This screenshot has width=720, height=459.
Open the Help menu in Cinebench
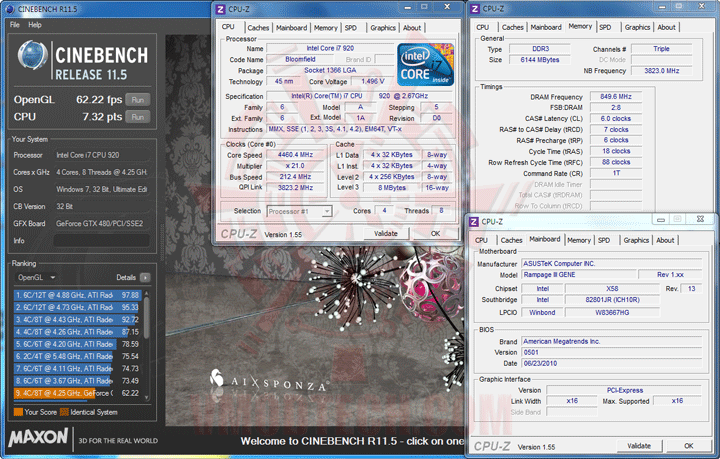[x=35, y=25]
